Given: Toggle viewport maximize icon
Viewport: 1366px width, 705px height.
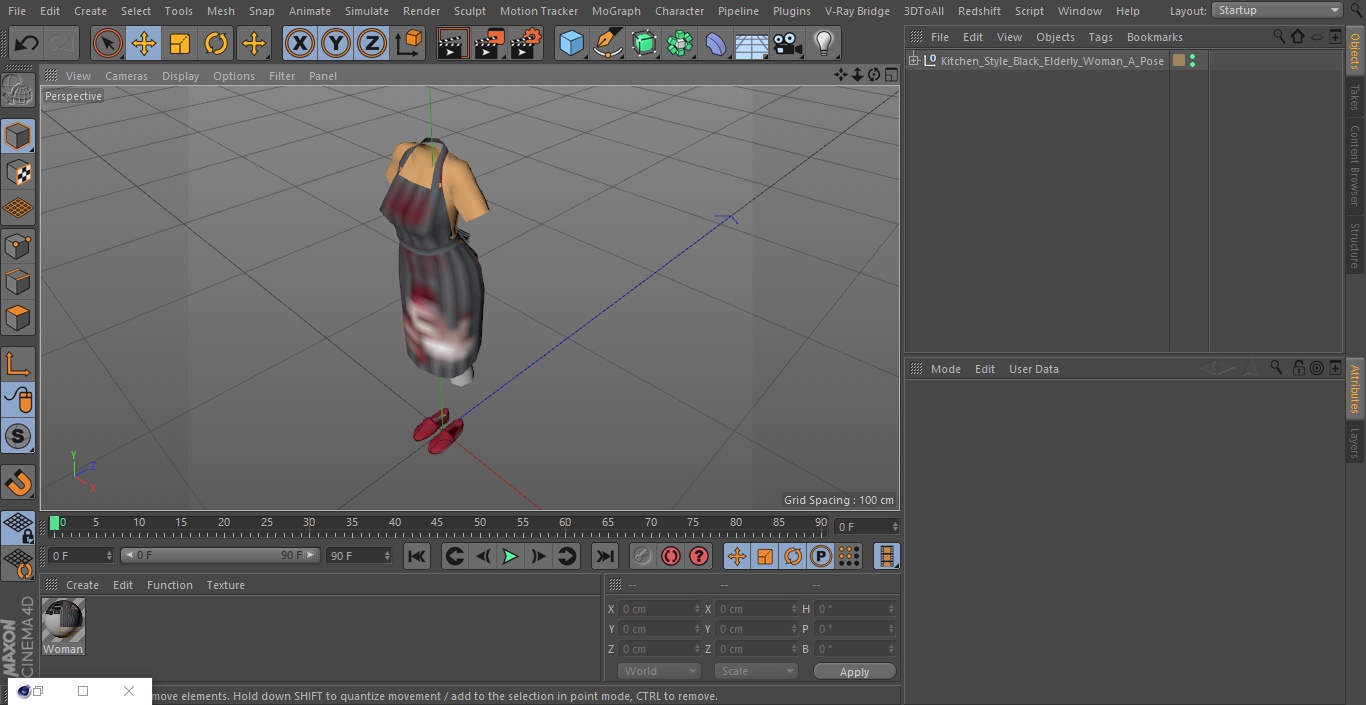Looking at the screenshot, I should tap(891, 75).
